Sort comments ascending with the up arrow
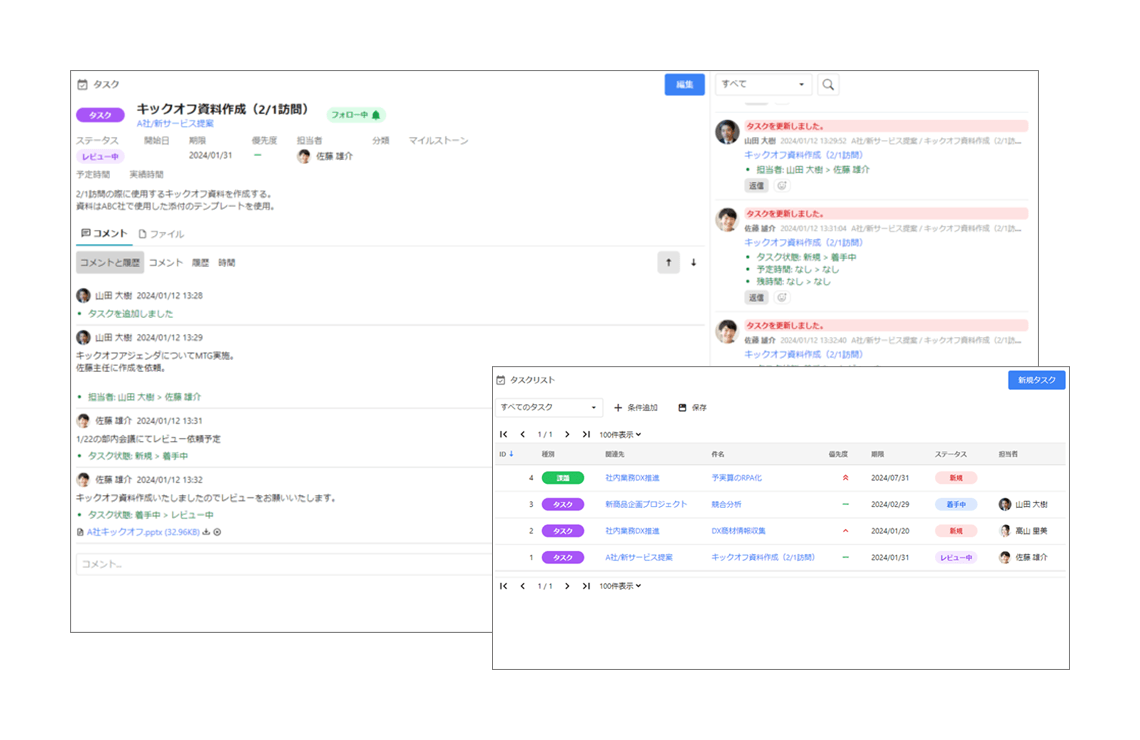This screenshot has width=1140, height=740. click(x=668, y=263)
